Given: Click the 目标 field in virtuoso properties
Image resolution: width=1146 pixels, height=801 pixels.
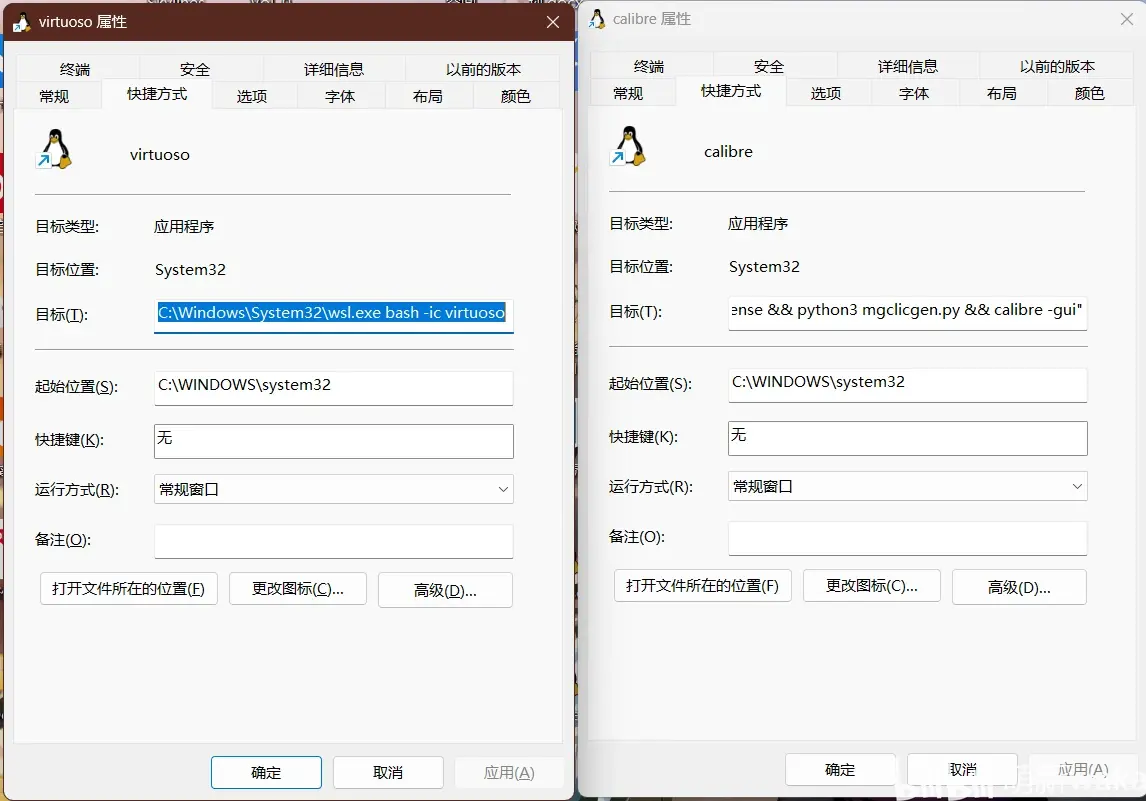Looking at the screenshot, I should tap(333, 315).
